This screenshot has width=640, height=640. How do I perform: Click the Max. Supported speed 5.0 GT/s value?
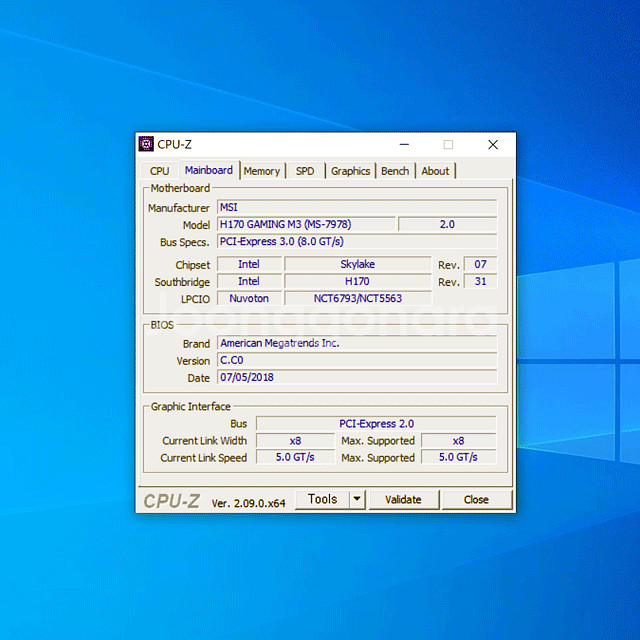point(458,457)
